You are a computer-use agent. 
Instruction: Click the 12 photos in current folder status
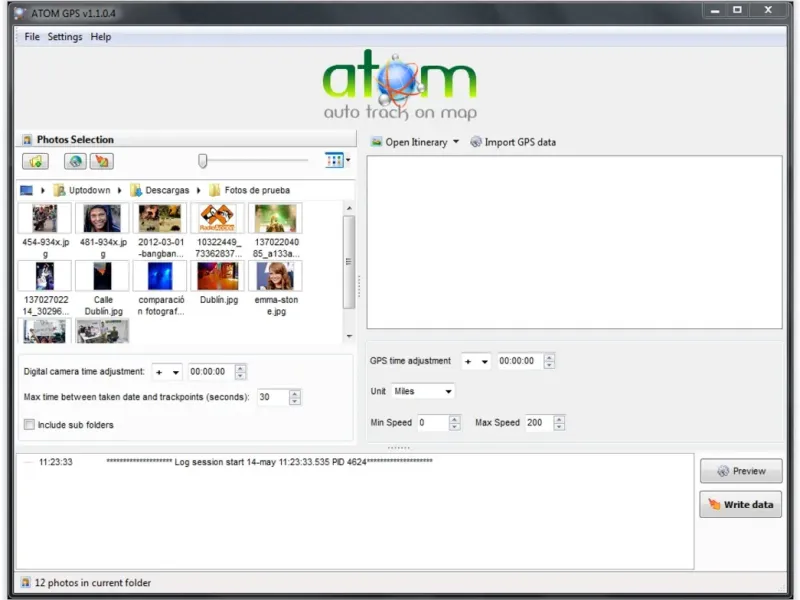coord(93,583)
